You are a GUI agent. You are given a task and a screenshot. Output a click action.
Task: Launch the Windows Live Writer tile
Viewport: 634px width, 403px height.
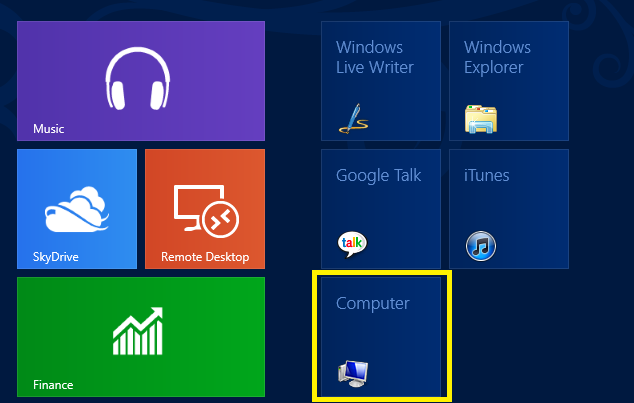(381, 81)
